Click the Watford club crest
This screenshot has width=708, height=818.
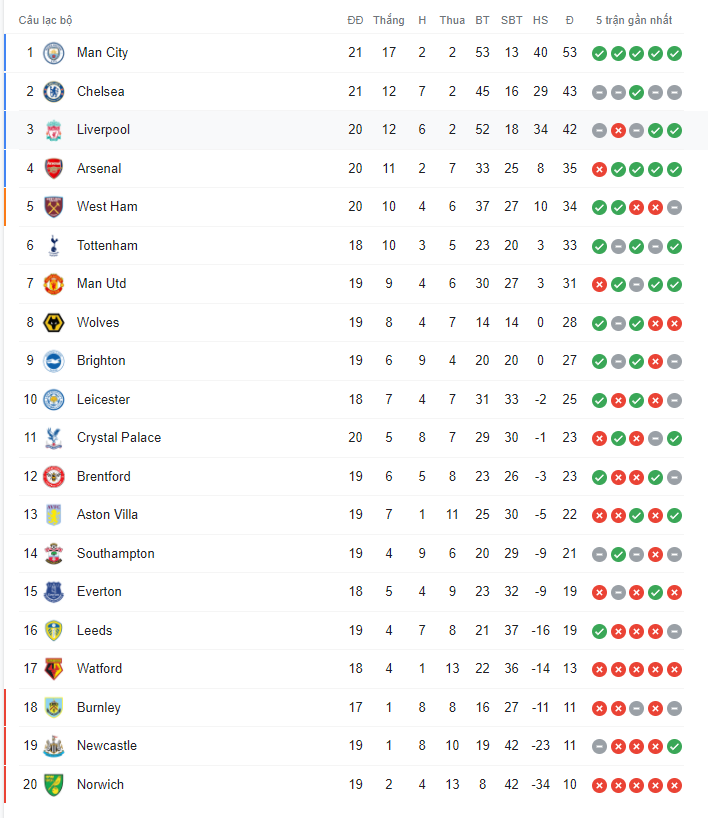coord(54,669)
